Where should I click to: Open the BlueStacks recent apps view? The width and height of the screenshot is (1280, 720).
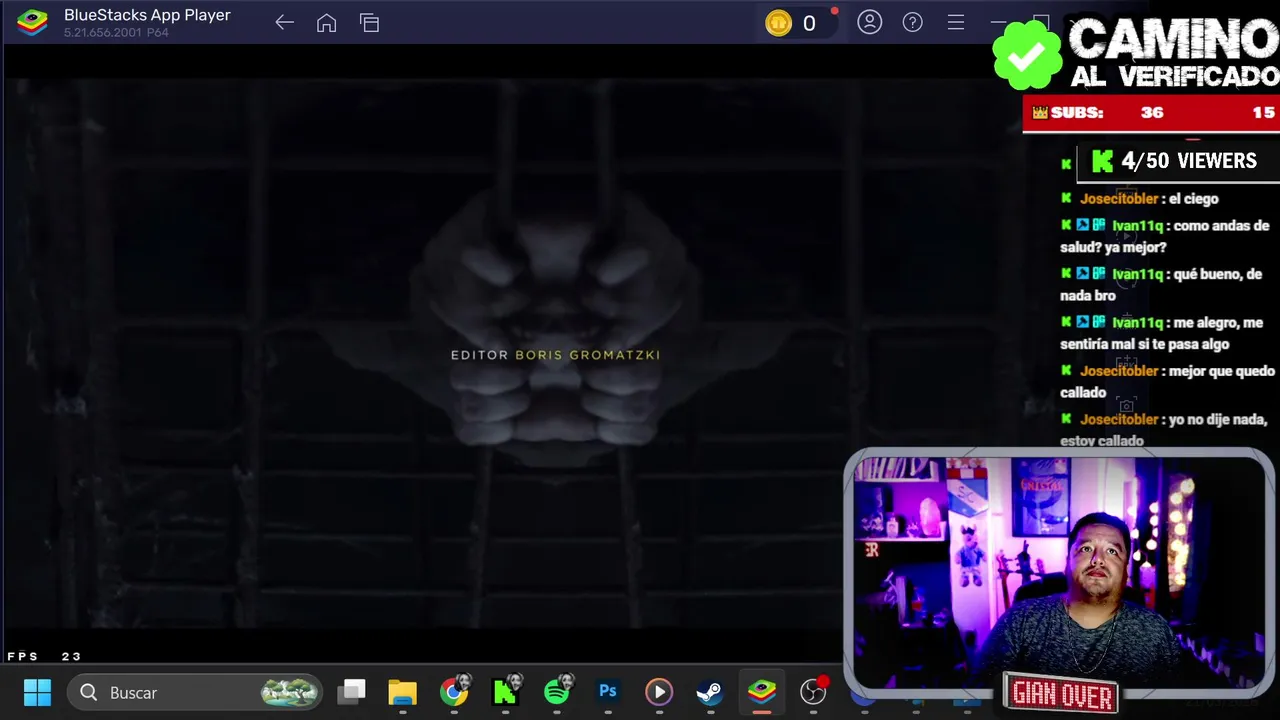pyautogui.click(x=370, y=23)
